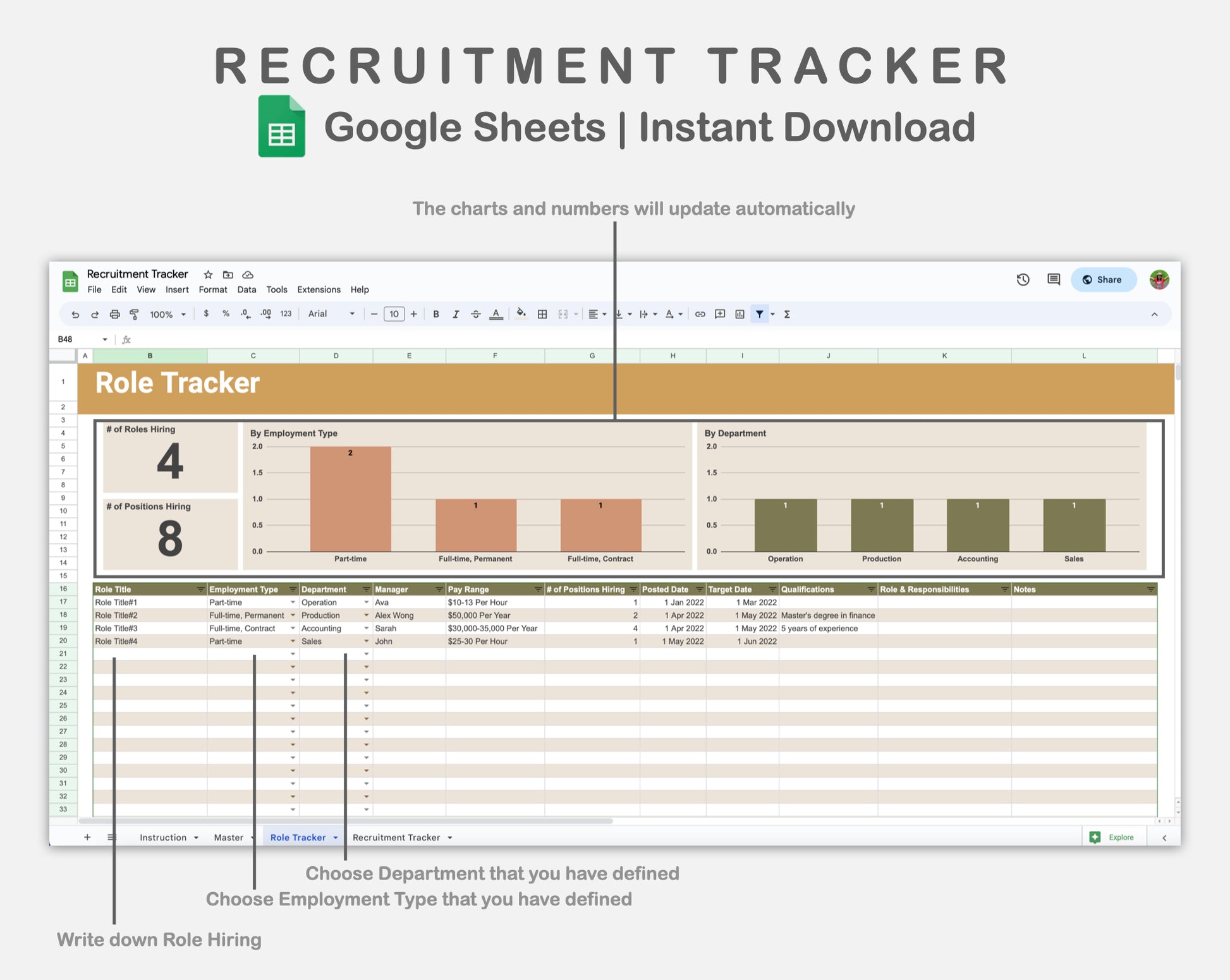Click the font size input field

coord(394,314)
